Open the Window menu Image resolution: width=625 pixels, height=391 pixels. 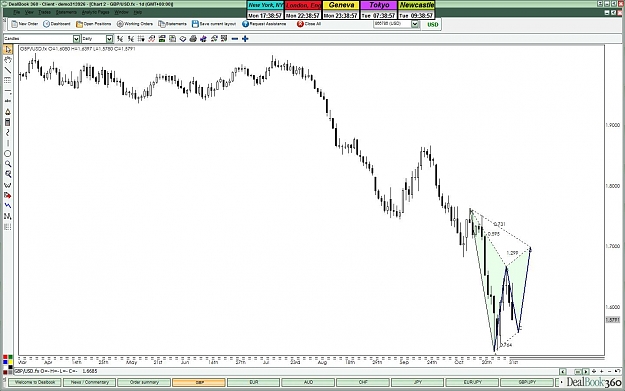[x=122, y=12]
